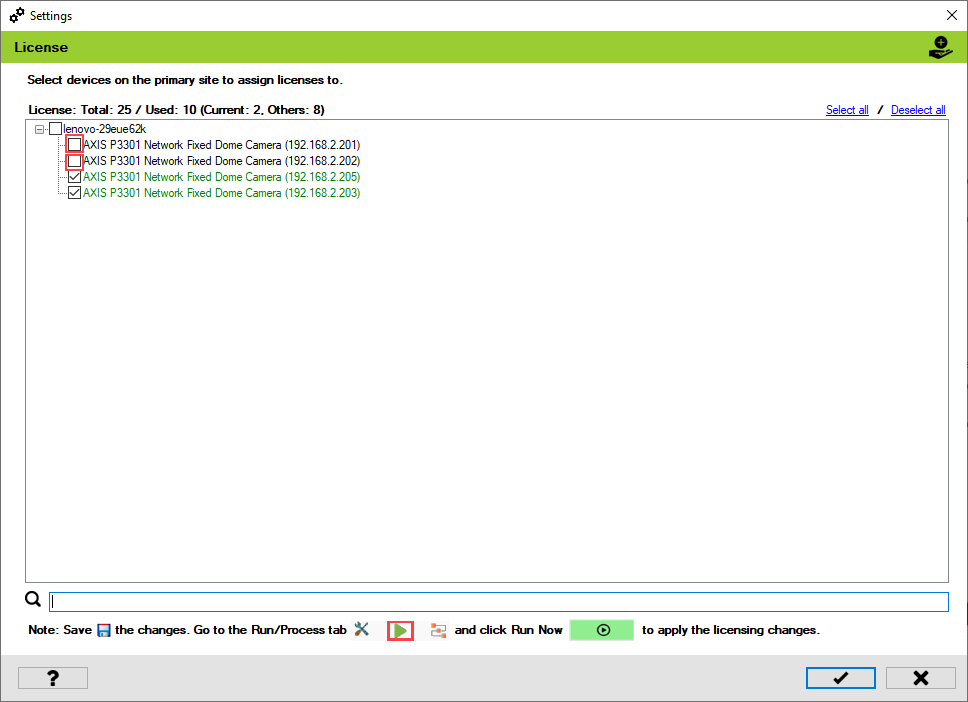Click into the device search field

[x=498, y=602]
